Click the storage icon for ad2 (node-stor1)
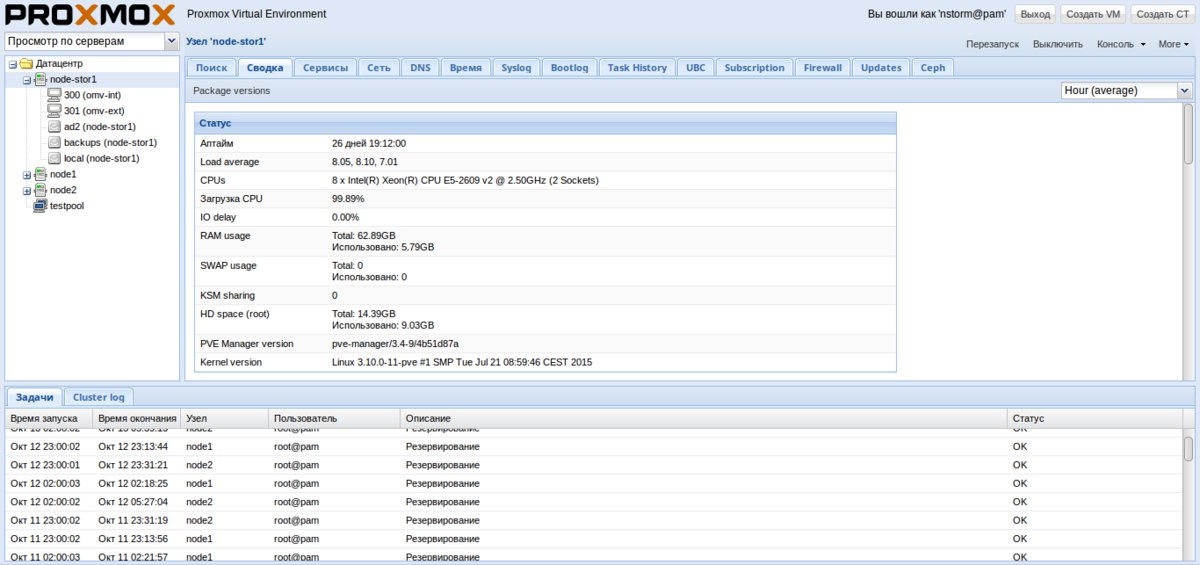Screen dimensions: 1200x565 click(x=54, y=127)
